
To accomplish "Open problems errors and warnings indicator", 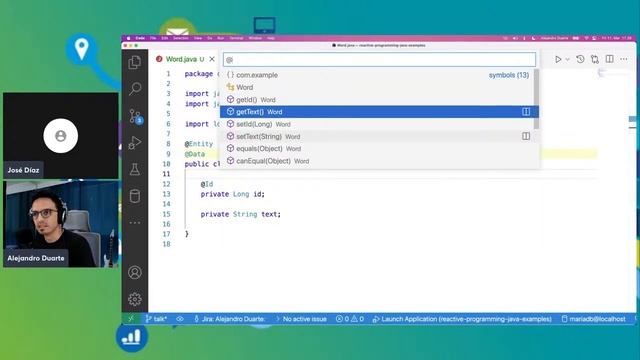I will [x=350, y=319].
